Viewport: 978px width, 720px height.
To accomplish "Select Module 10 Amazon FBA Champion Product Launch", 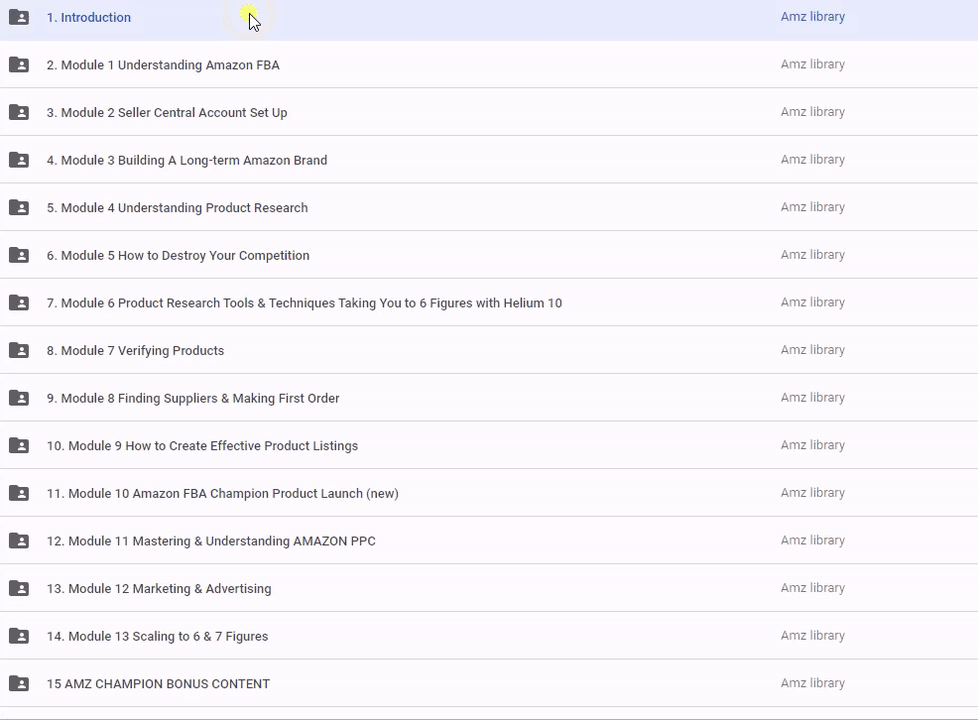I will click(222, 493).
